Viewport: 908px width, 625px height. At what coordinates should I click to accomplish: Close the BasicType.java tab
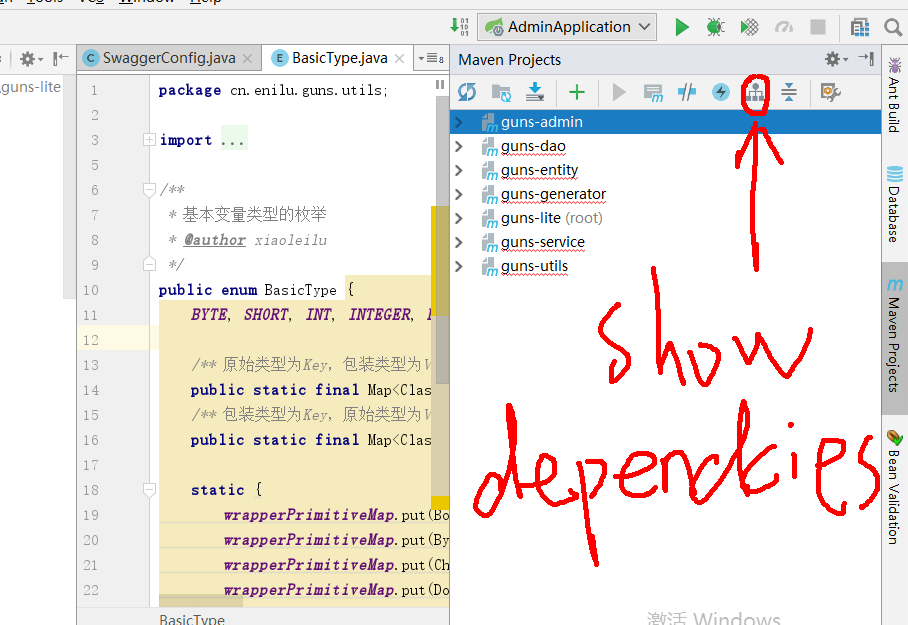[399, 59]
